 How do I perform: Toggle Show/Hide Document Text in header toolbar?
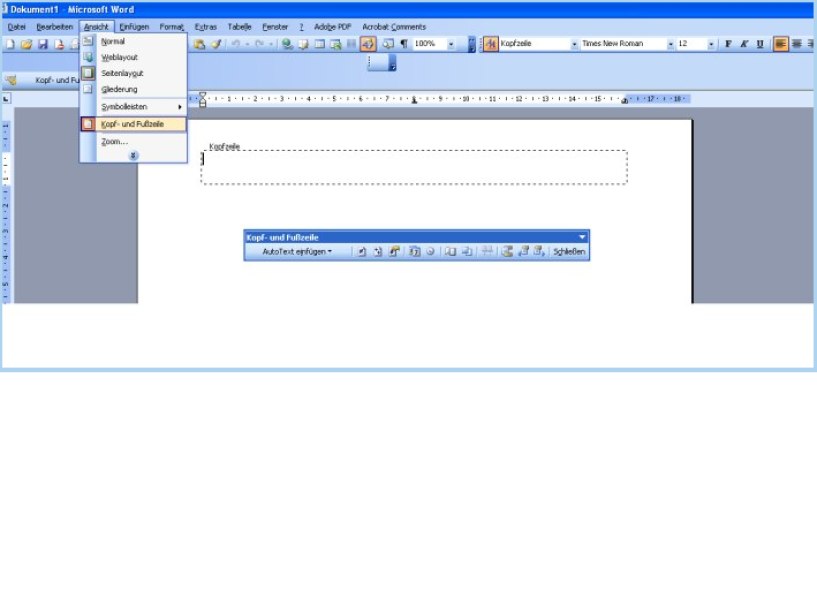(467, 252)
